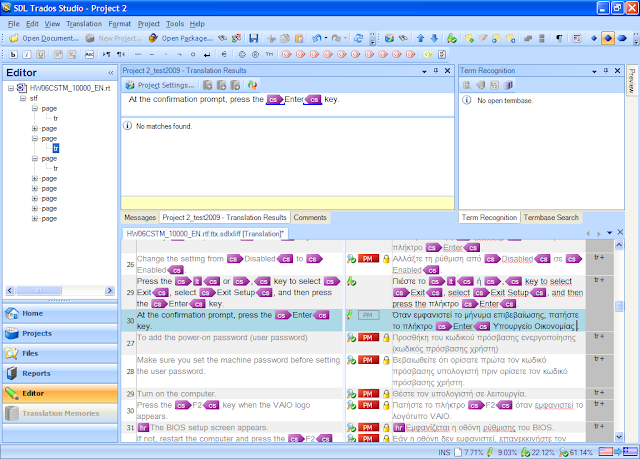The height and width of the screenshot is (459, 640).
Task: Pin the Translation Results panel
Action: [436, 71]
